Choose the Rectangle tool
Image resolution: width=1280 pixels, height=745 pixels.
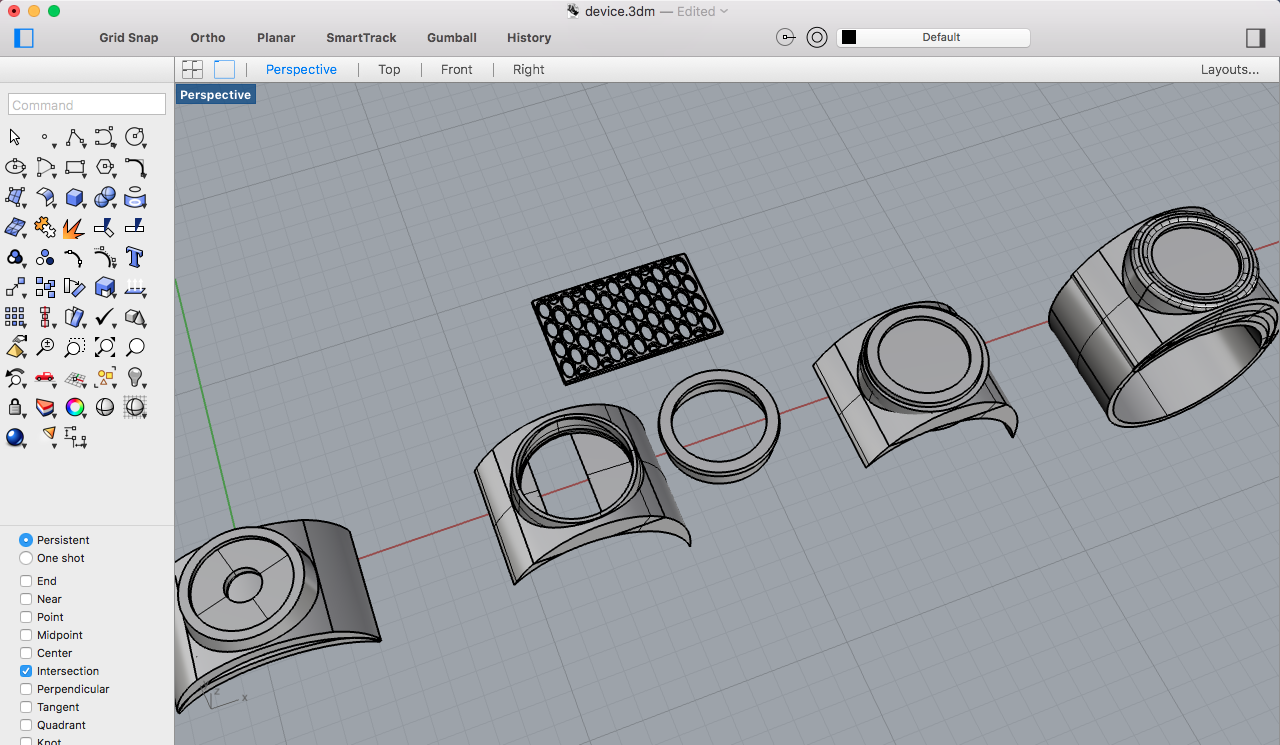(x=75, y=167)
